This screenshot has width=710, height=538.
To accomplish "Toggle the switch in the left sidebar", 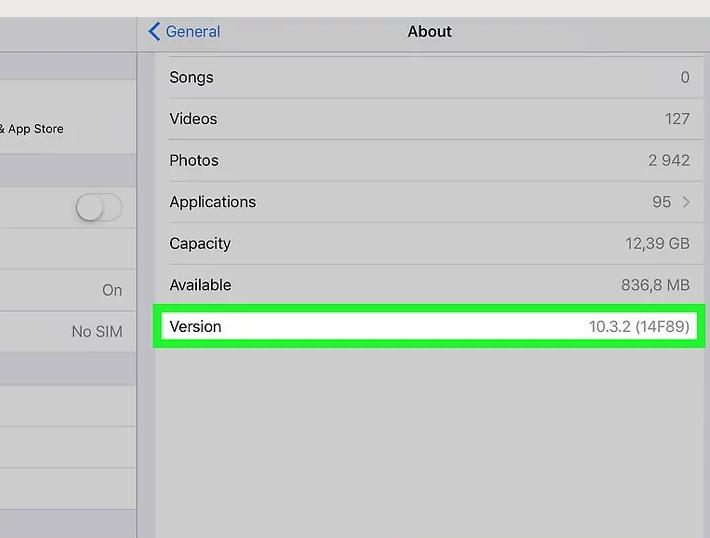I will pos(99,208).
